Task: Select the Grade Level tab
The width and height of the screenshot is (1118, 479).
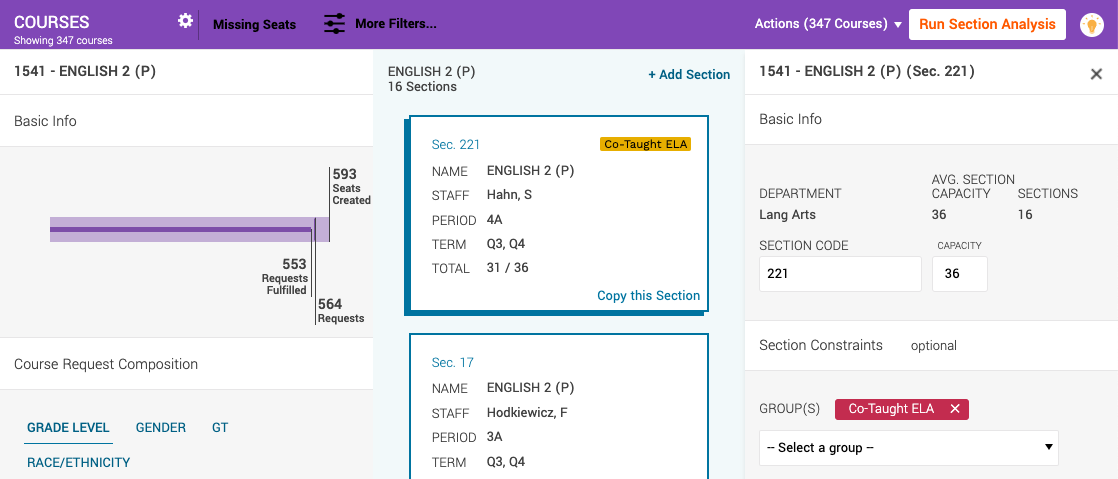Action: tap(68, 428)
